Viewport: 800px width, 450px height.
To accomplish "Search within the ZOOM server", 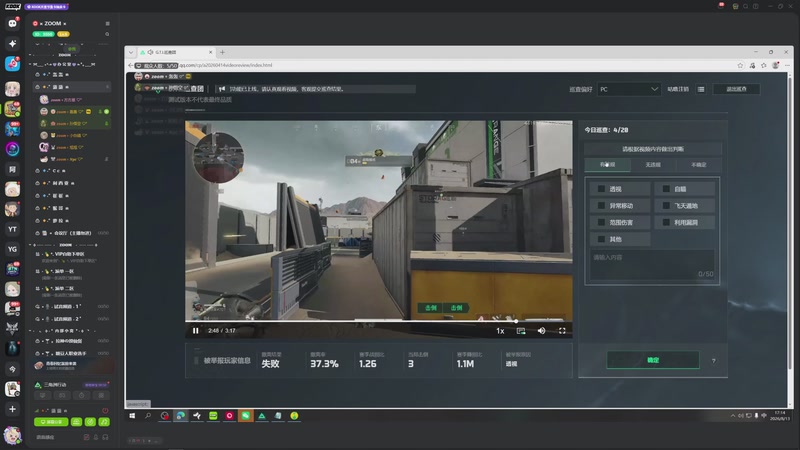I will pyautogui.click(x=107, y=34).
